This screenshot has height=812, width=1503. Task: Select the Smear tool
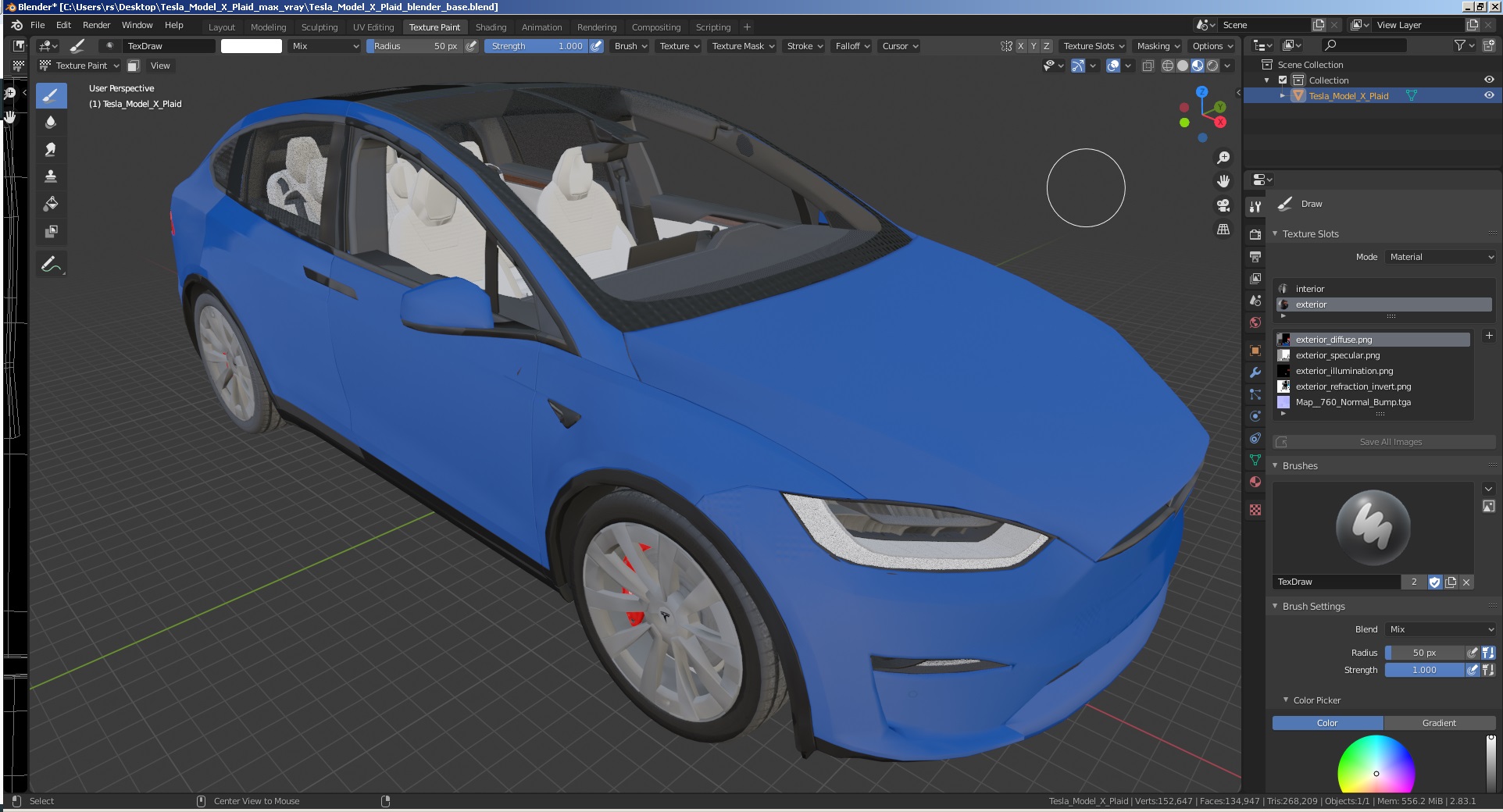click(51, 149)
